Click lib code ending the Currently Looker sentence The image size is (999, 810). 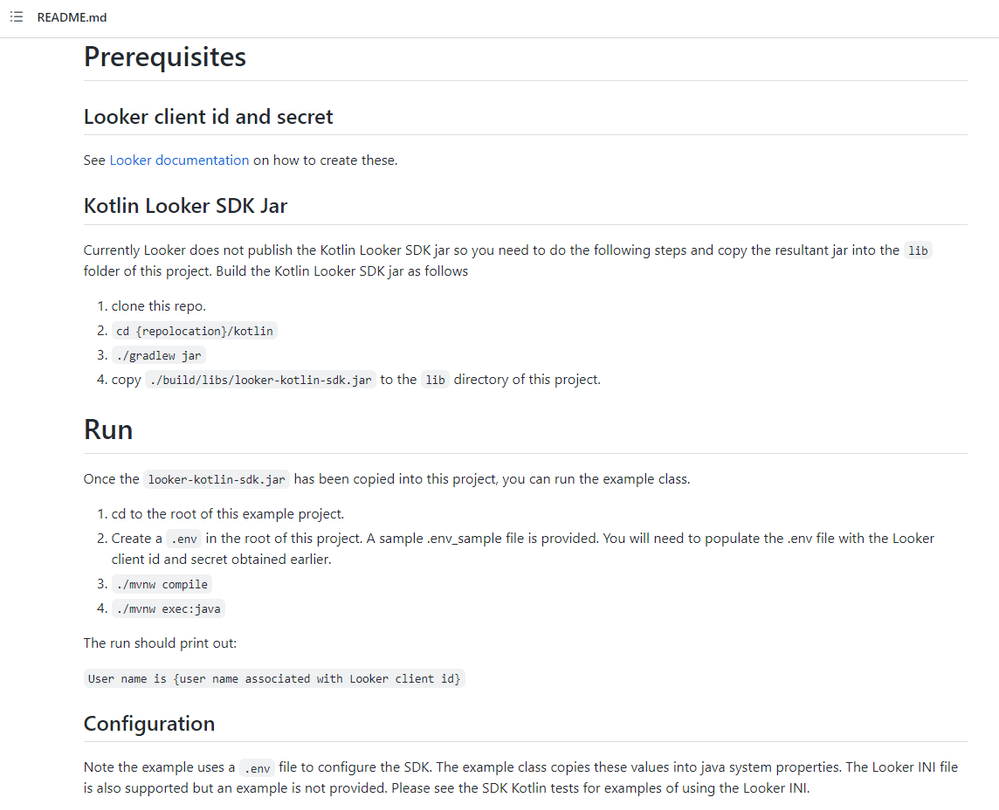tap(917, 251)
